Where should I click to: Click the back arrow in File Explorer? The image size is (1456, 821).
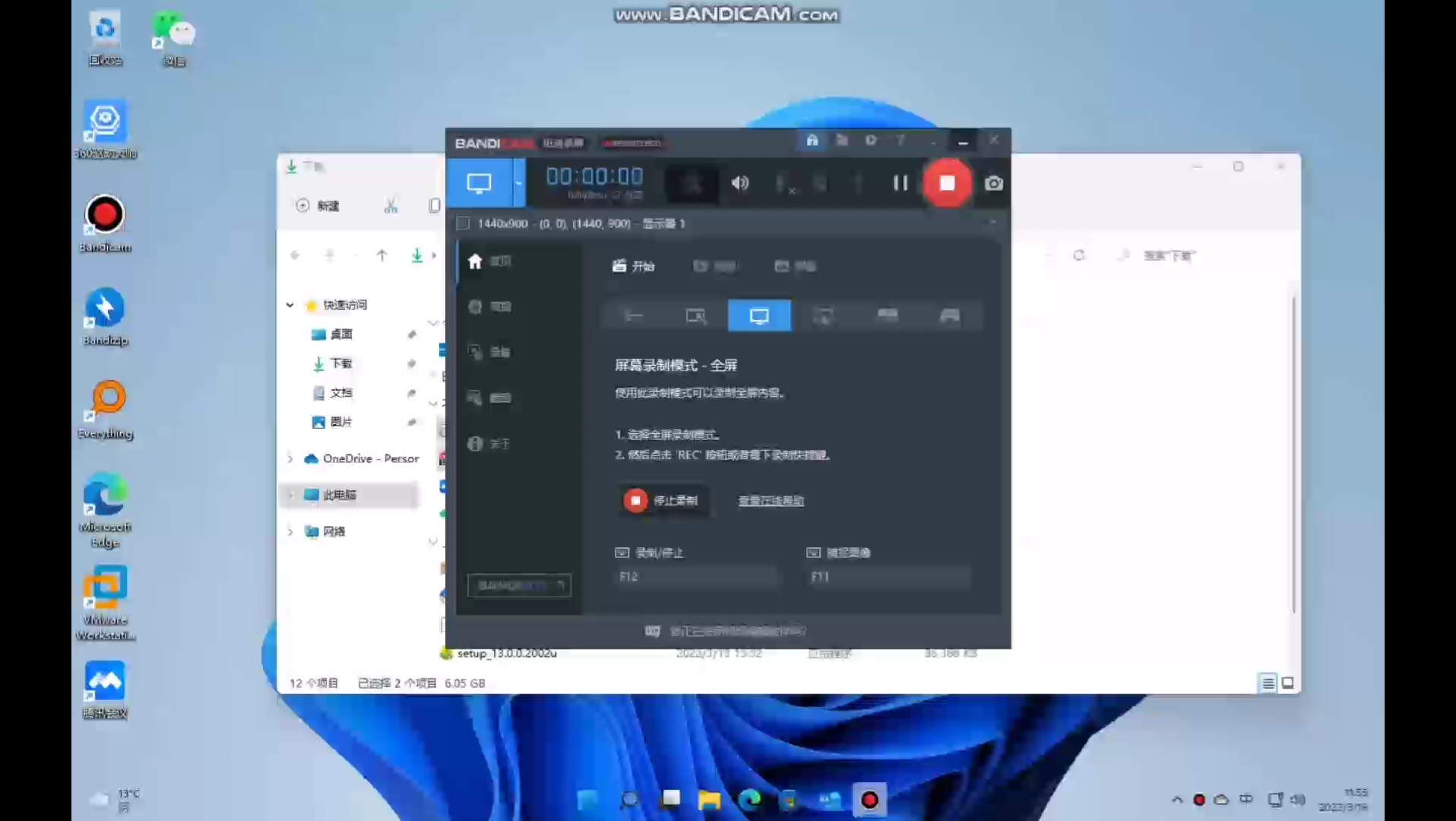coord(295,255)
